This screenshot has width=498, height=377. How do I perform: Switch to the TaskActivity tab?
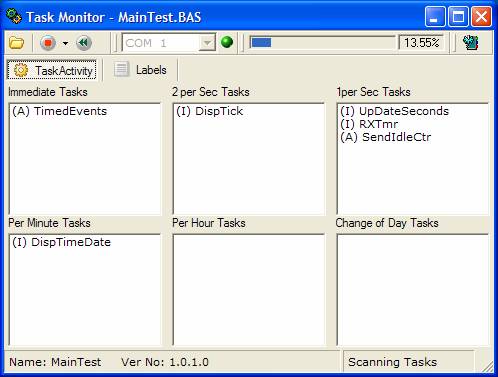52,70
